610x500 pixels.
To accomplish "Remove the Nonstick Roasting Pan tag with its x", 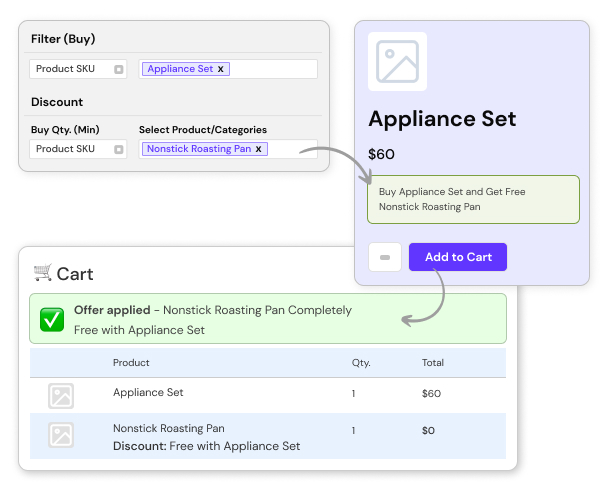I will click(258, 149).
